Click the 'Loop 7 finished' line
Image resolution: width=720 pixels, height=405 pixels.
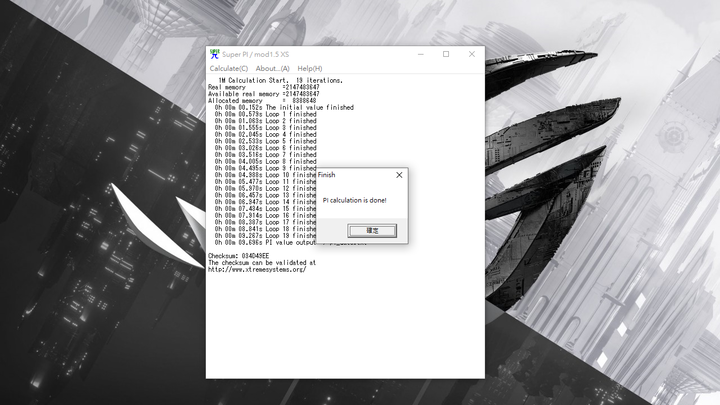[x=265, y=155]
